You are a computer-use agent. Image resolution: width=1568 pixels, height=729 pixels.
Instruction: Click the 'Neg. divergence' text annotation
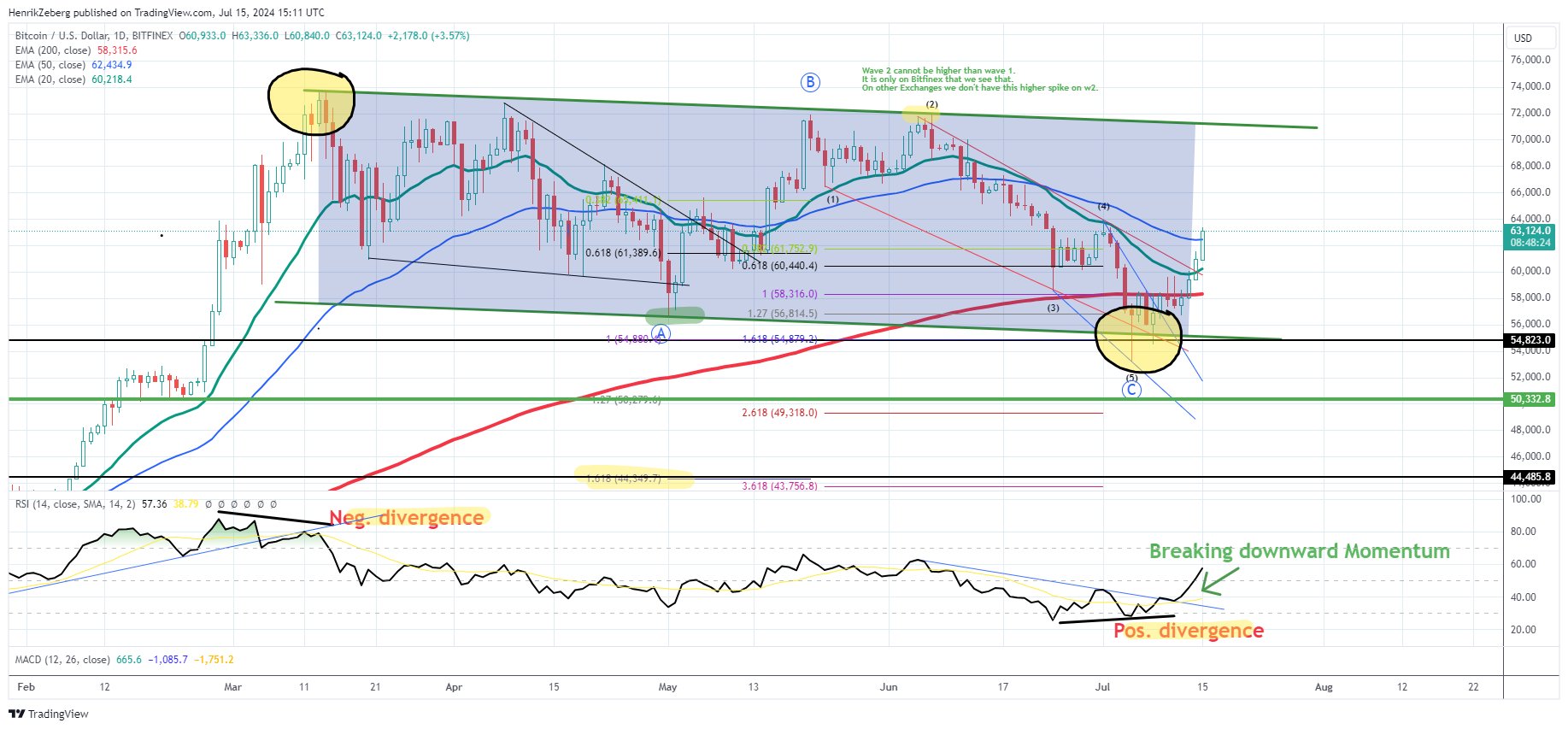[x=407, y=517]
